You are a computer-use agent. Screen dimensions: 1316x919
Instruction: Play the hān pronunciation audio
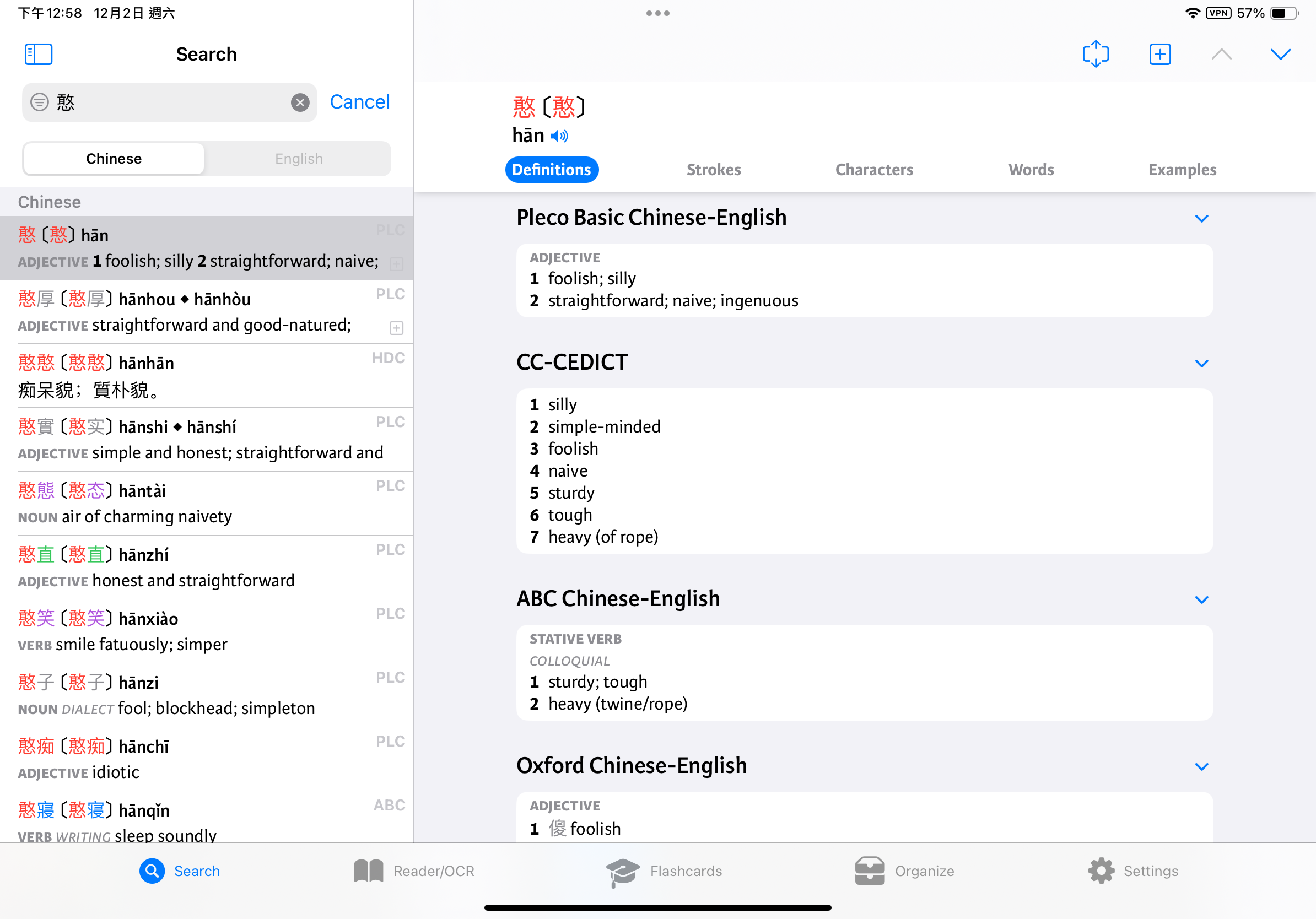pyautogui.click(x=559, y=136)
